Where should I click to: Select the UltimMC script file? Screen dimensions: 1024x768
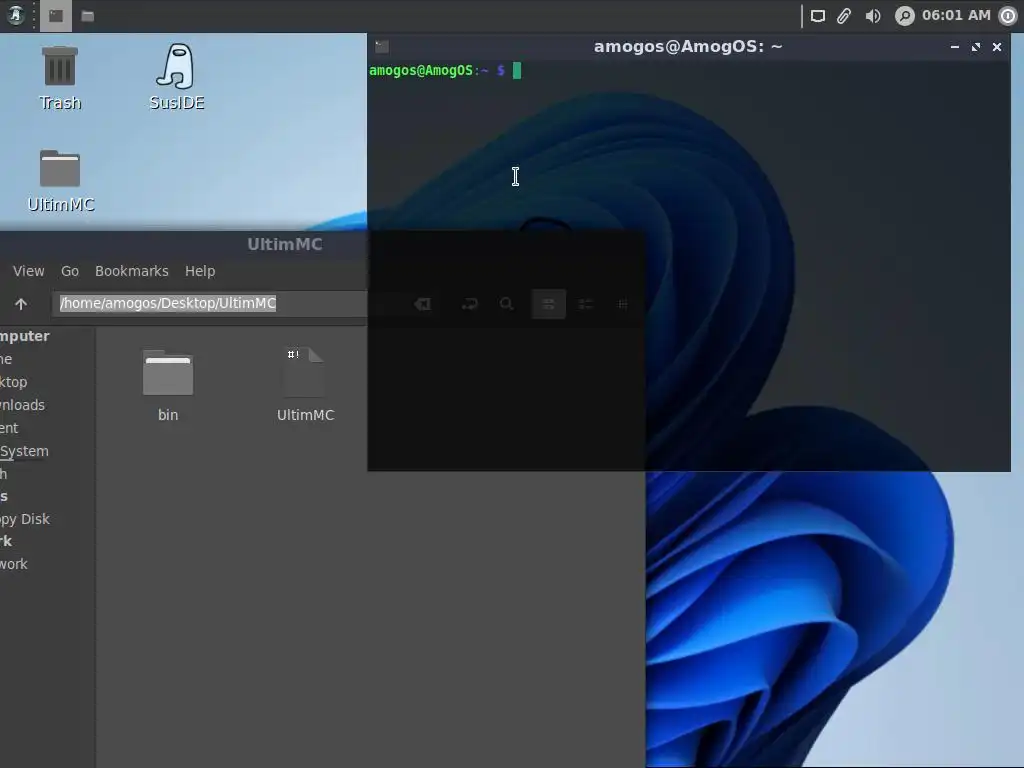[305, 385]
